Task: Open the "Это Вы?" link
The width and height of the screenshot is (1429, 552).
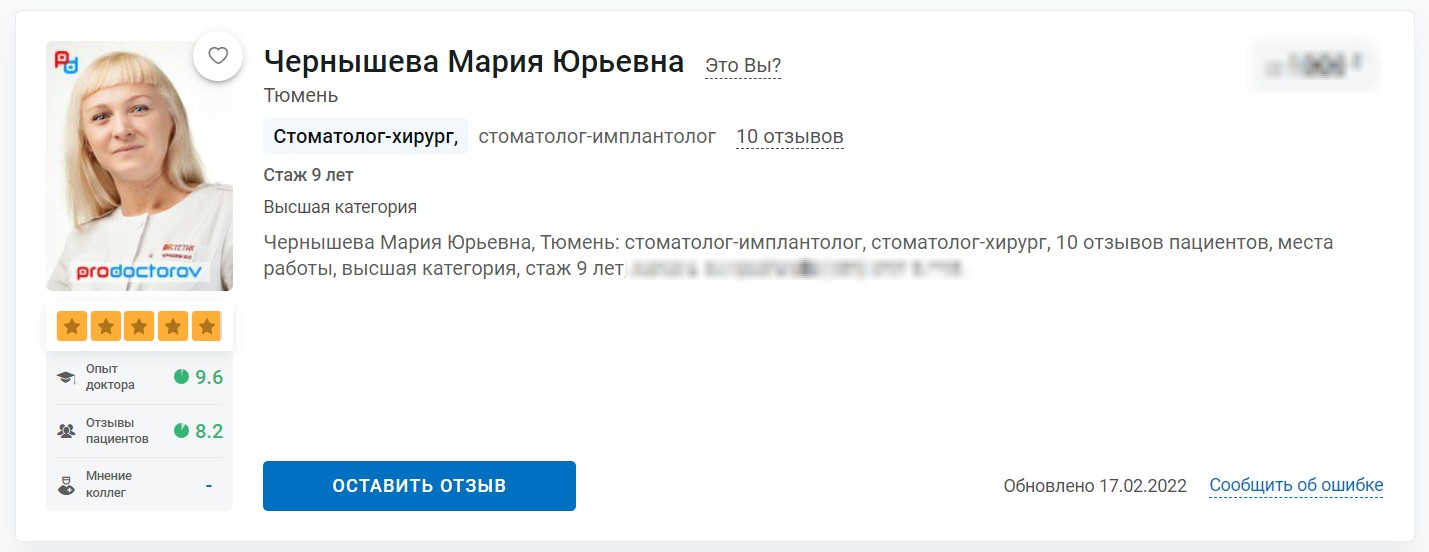Action: (x=743, y=66)
